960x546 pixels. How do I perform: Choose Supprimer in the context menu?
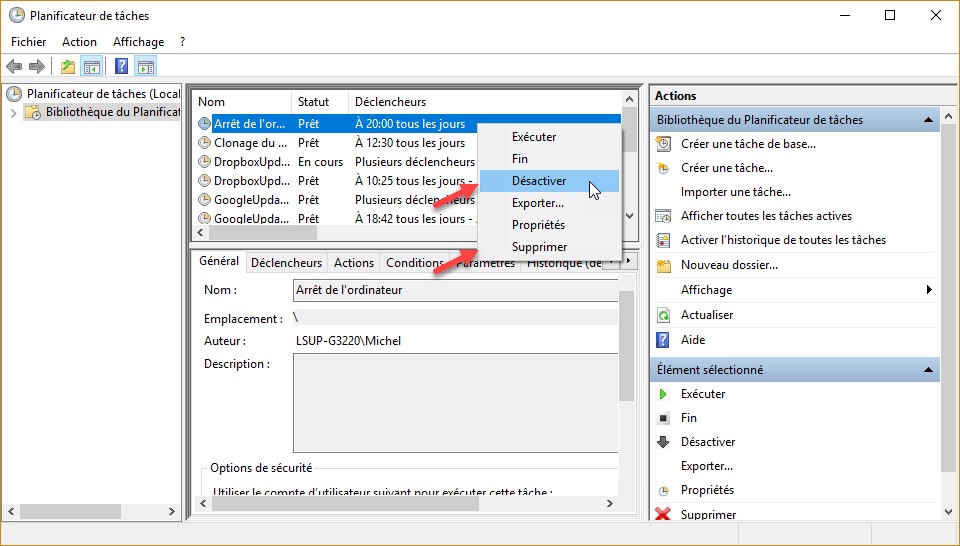[539, 247]
